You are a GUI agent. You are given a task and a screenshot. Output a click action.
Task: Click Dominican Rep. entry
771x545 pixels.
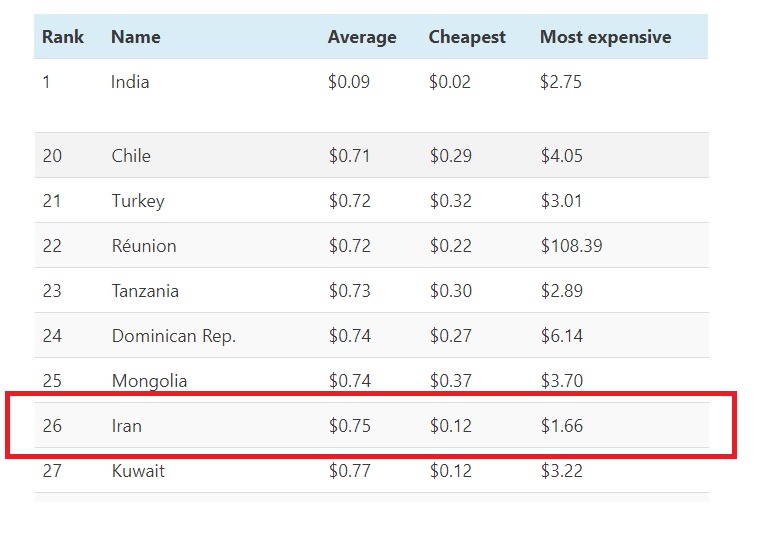pyautogui.click(x=173, y=336)
